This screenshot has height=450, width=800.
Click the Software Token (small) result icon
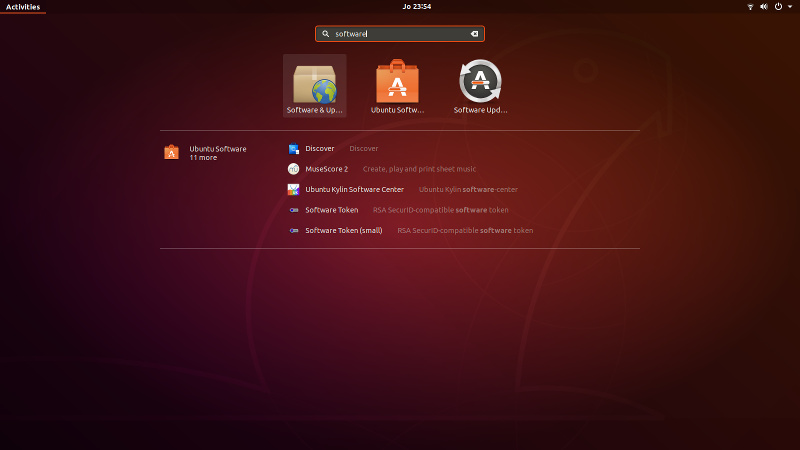(293, 231)
